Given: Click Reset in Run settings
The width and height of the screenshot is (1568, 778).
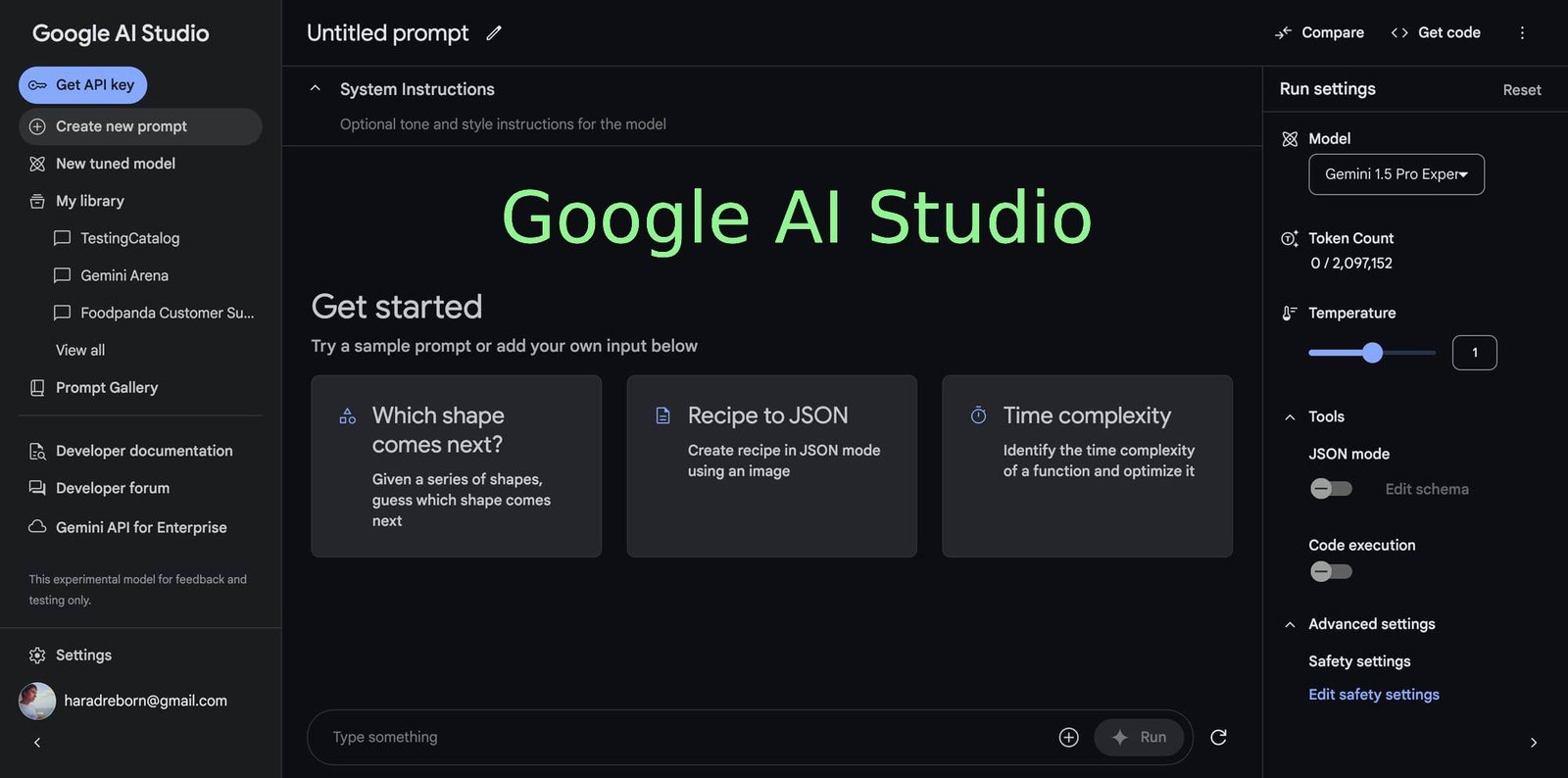Looking at the screenshot, I should pyautogui.click(x=1522, y=90).
